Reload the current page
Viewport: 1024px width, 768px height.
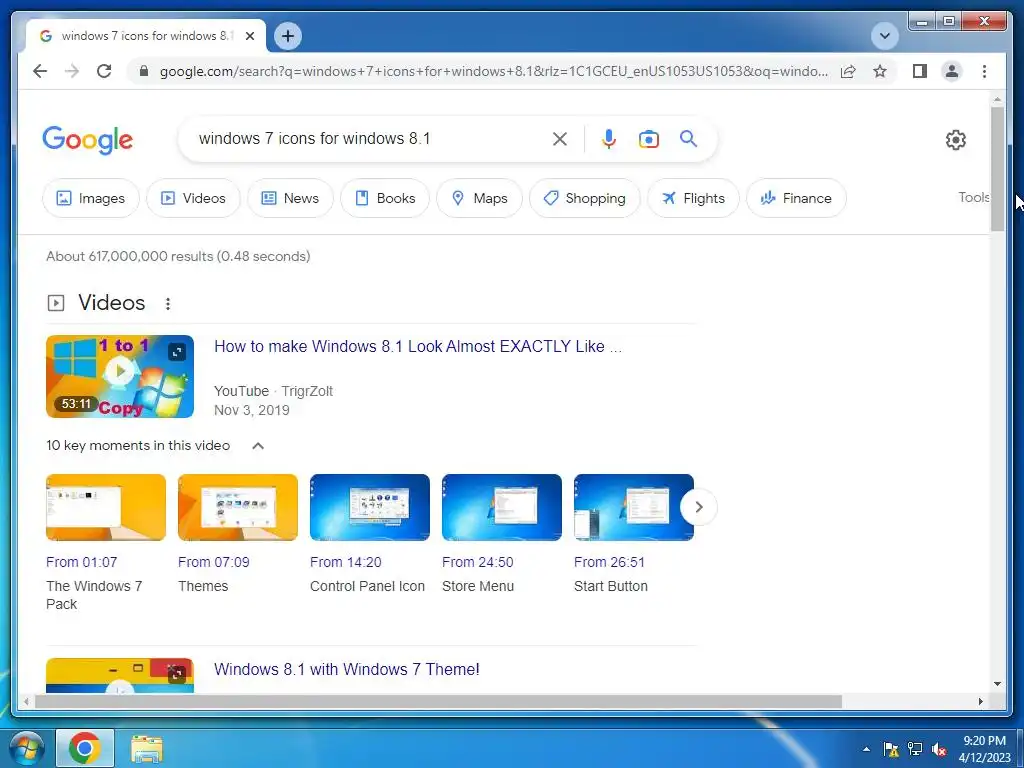pos(104,71)
